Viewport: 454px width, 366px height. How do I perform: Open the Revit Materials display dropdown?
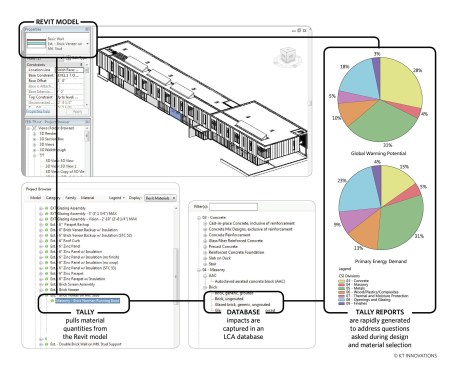pos(160,198)
